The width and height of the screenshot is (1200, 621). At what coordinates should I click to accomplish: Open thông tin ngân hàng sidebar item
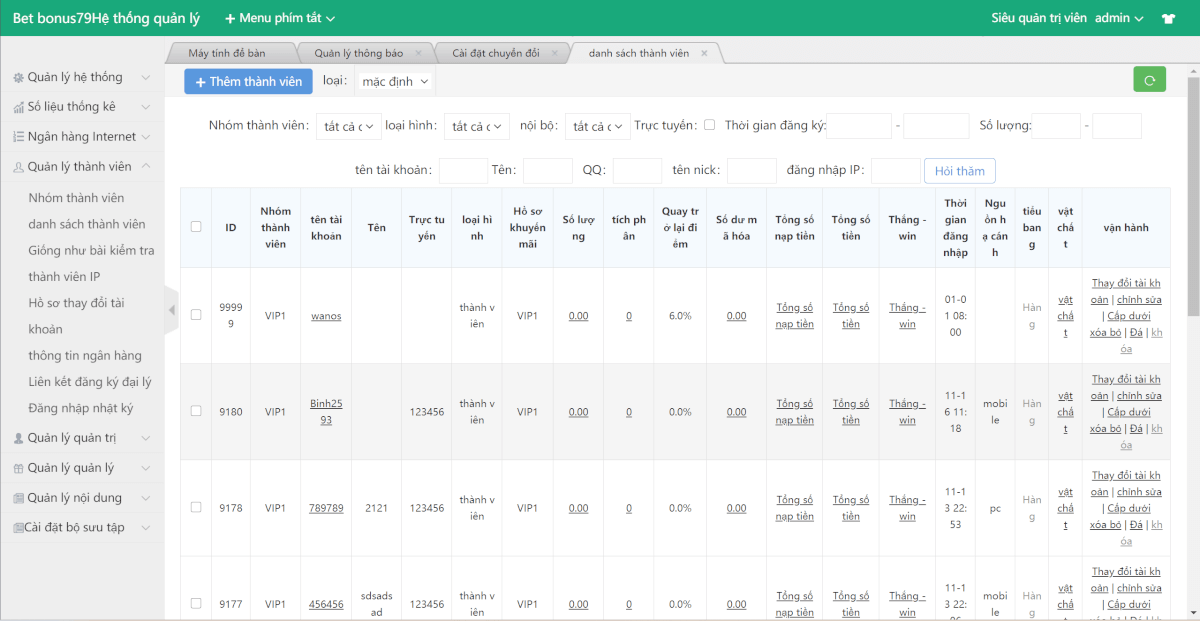[85, 355]
